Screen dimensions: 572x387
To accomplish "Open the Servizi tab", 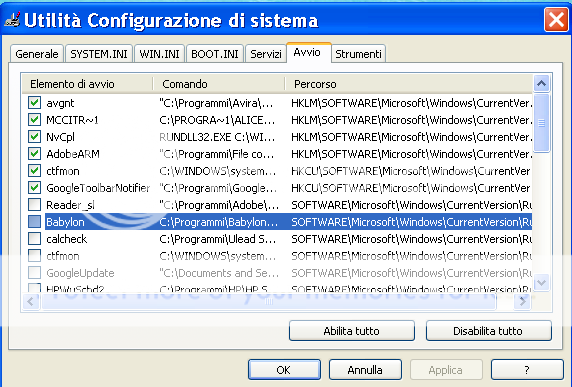I will click(x=266, y=54).
